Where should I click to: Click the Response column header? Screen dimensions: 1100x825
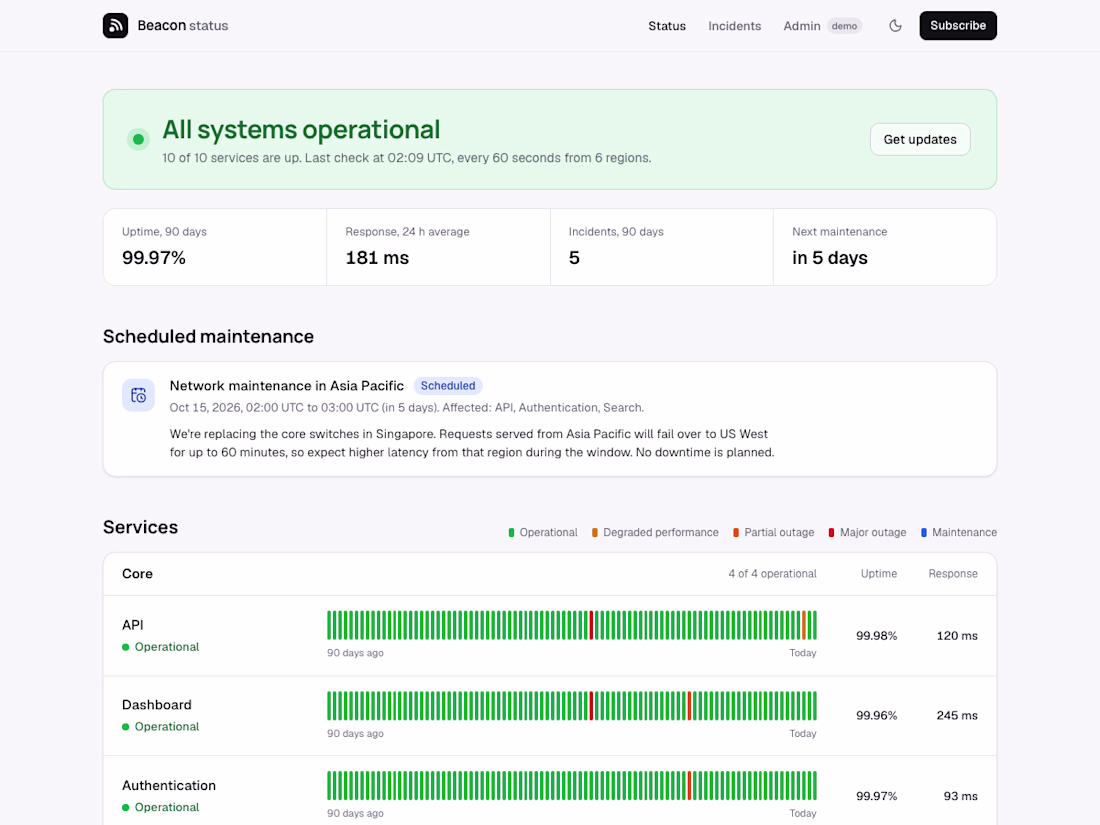click(x=953, y=574)
